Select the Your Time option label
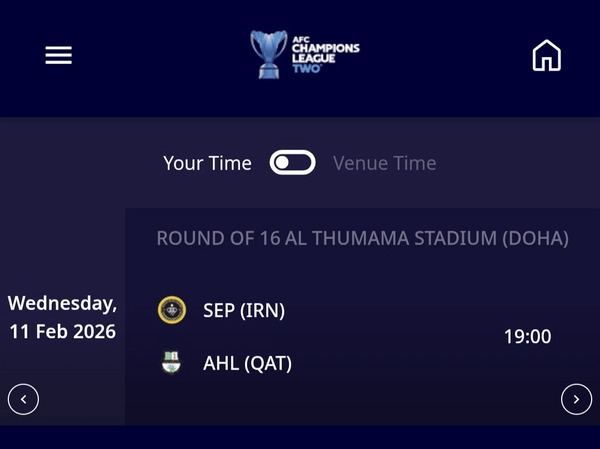Screen dimensions: 600x449 coord(207,163)
